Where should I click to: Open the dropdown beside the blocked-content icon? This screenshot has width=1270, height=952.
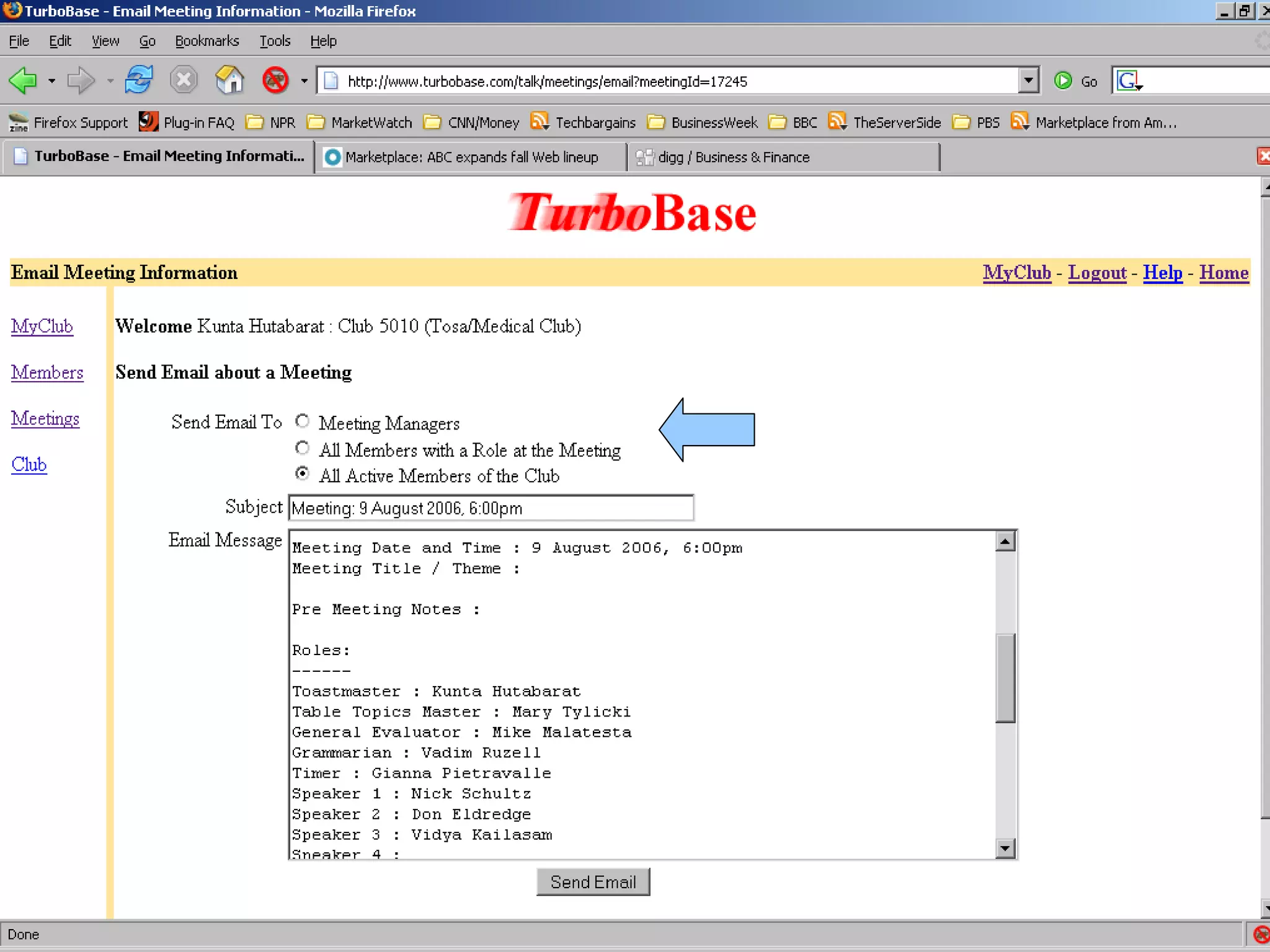click(x=304, y=81)
